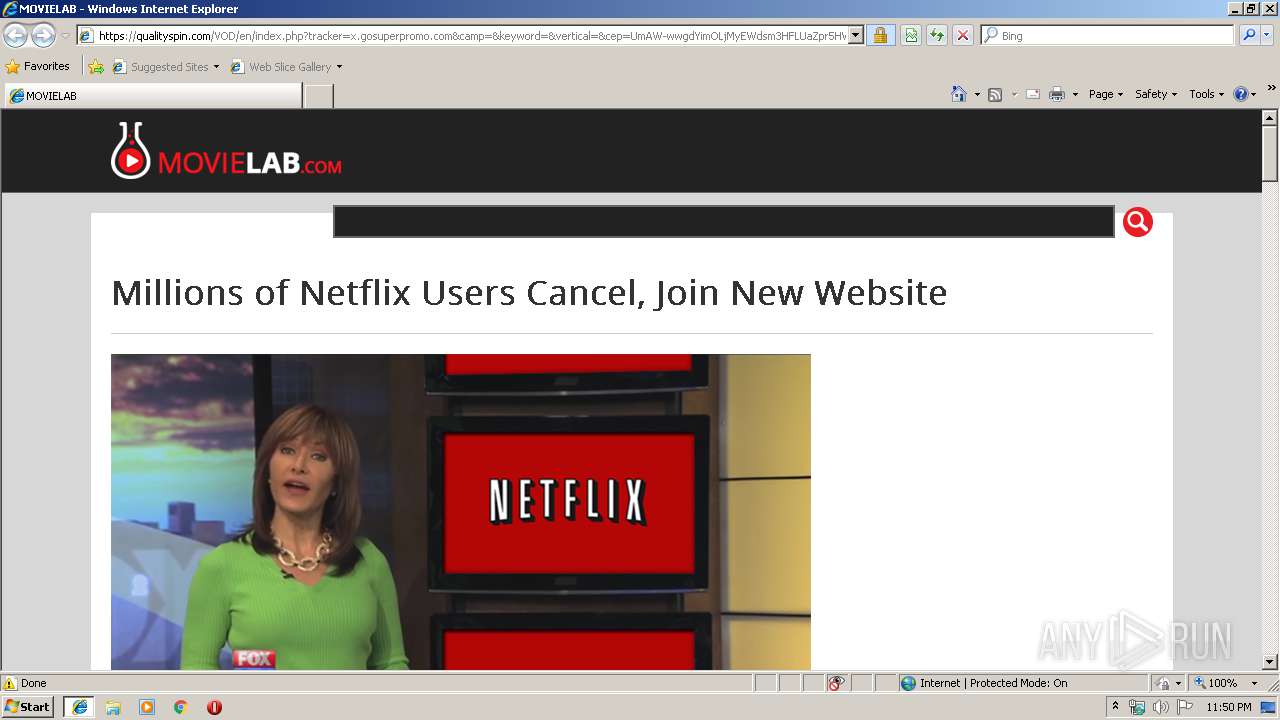
Task: Open the zoom level 100% button
Action: point(1216,683)
